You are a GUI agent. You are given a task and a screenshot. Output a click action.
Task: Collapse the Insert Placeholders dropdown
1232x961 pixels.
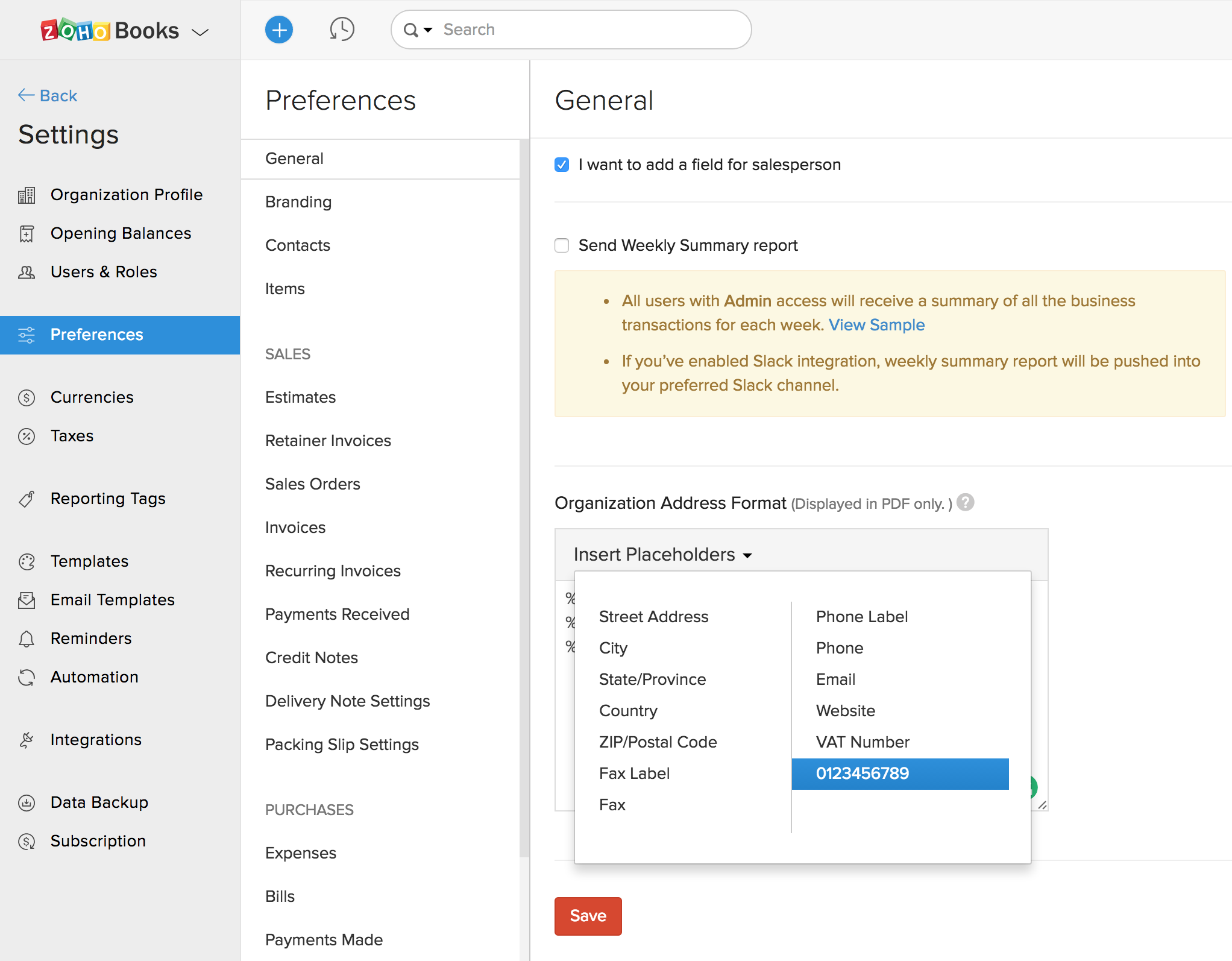click(663, 555)
